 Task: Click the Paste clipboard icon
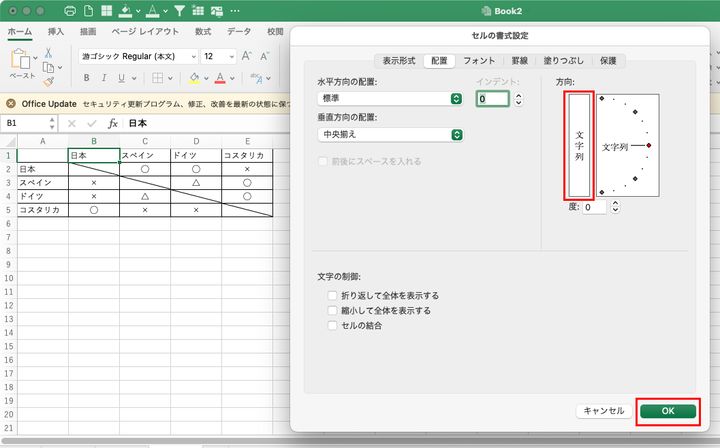click(x=21, y=61)
